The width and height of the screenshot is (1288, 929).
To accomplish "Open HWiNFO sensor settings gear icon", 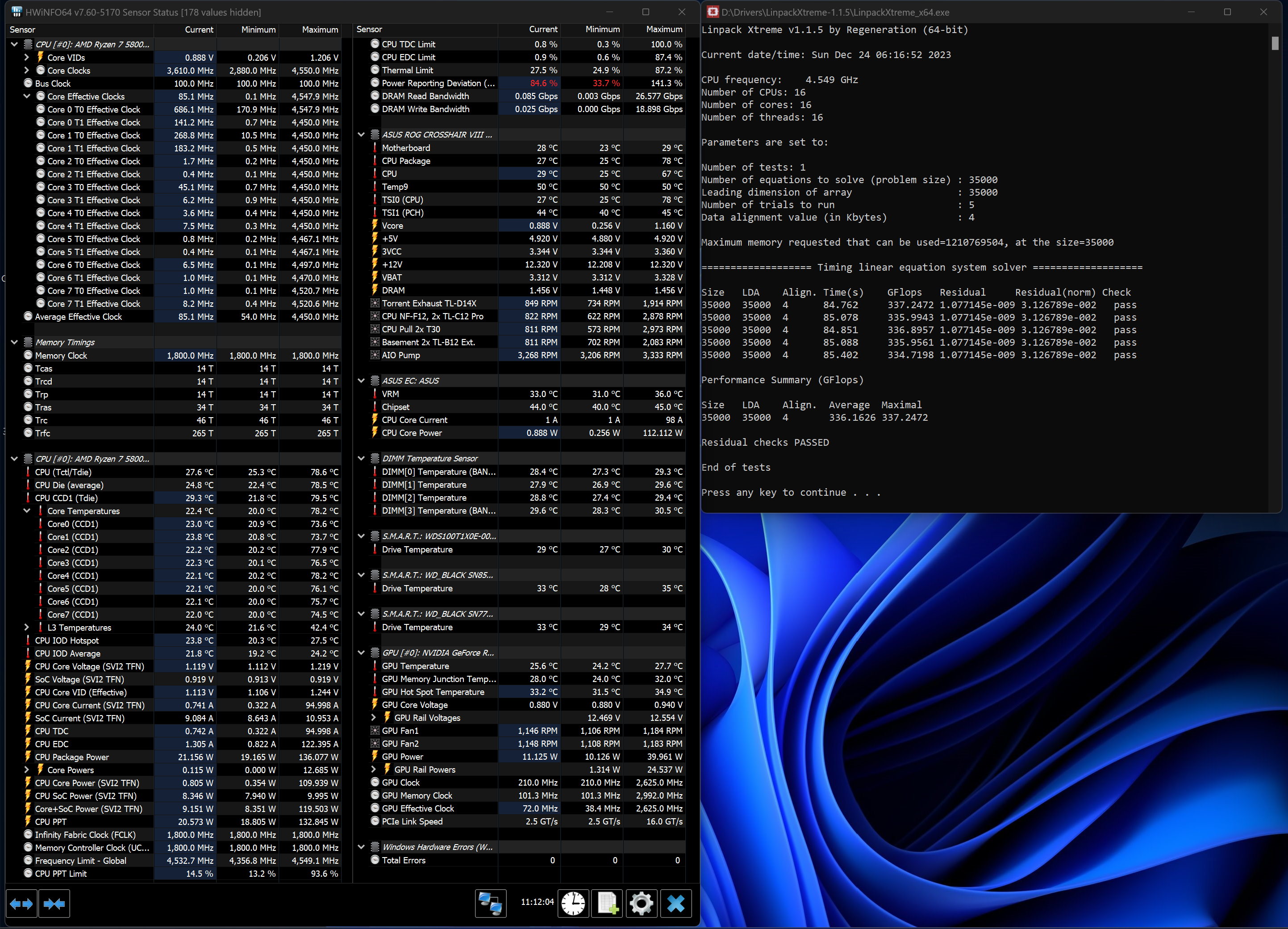I will 642,904.
